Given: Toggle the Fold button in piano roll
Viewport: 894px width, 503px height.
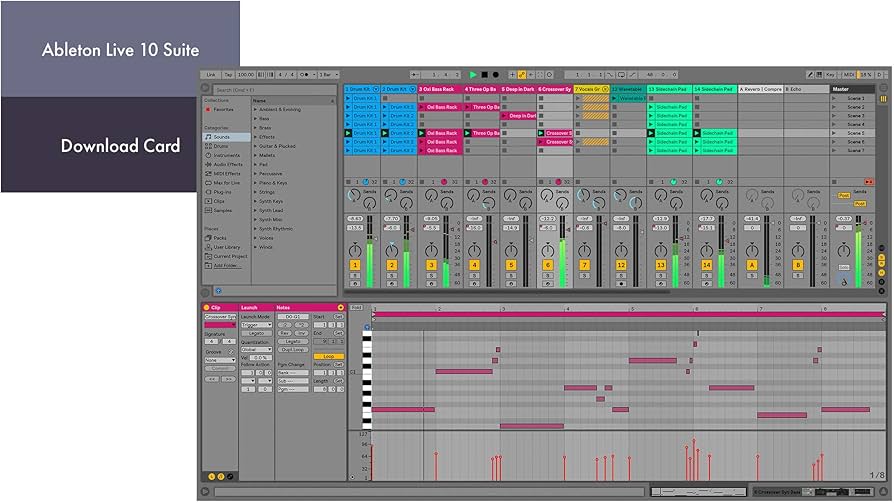Looking at the screenshot, I should point(357,307).
